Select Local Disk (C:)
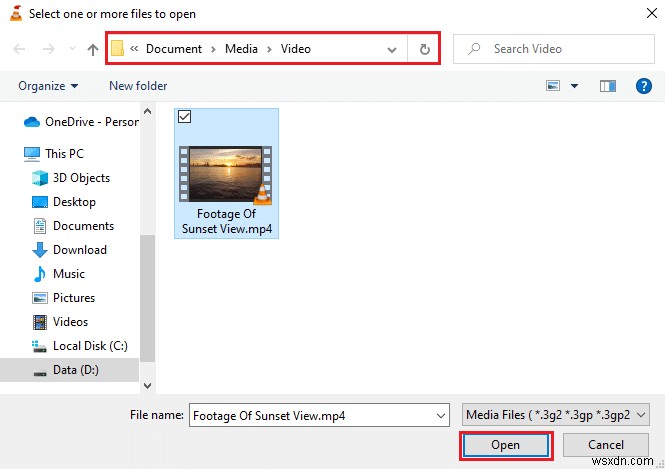The height and width of the screenshot is (471, 665). tap(79, 346)
